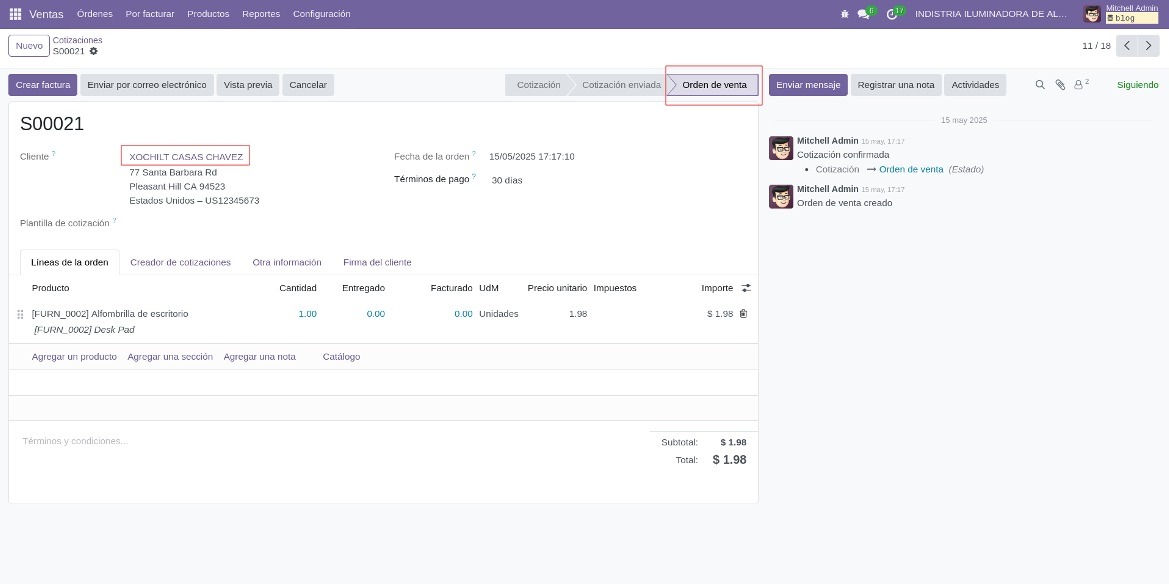Open the Órdenes menu
This screenshot has height=584, width=1169.
[95, 14]
